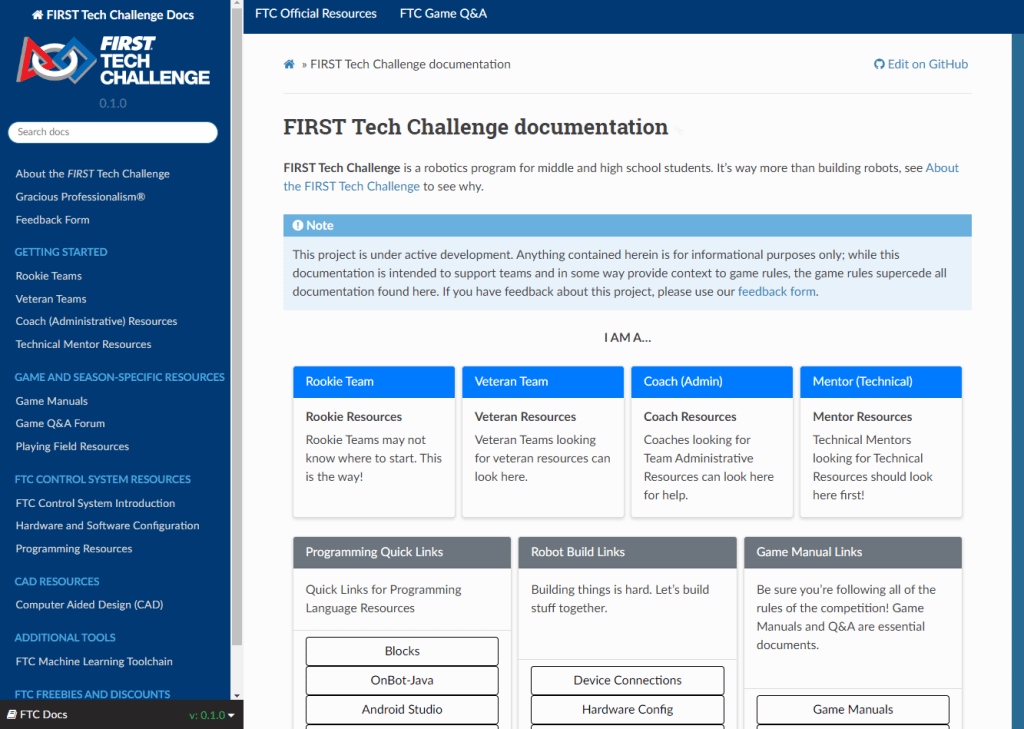Click the home icon in breadcrumbs
The height and width of the screenshot is (729, 1024).
point(289,64)
